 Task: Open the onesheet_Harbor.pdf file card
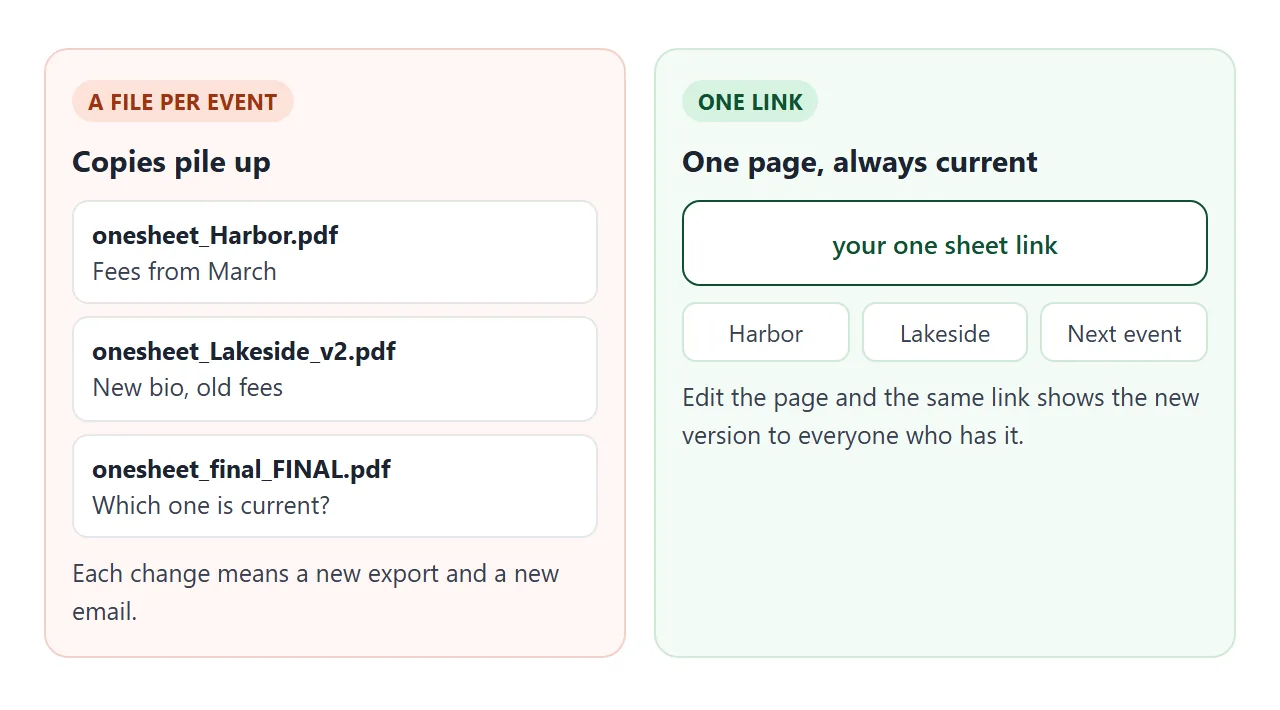pyautogui.click(x=335, y=252)
